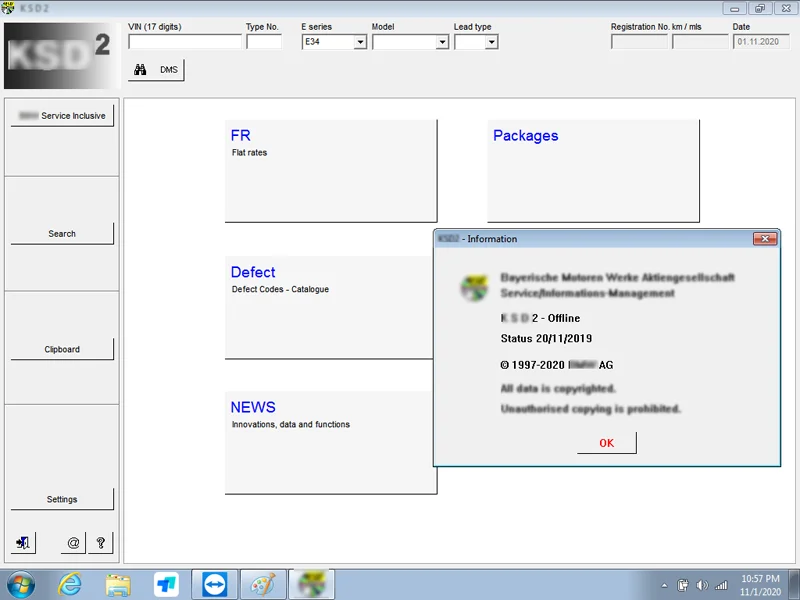This screenshot has height=600, width=800.
Task: Open the FR Flat rates tile
Action: coord(331,171)
